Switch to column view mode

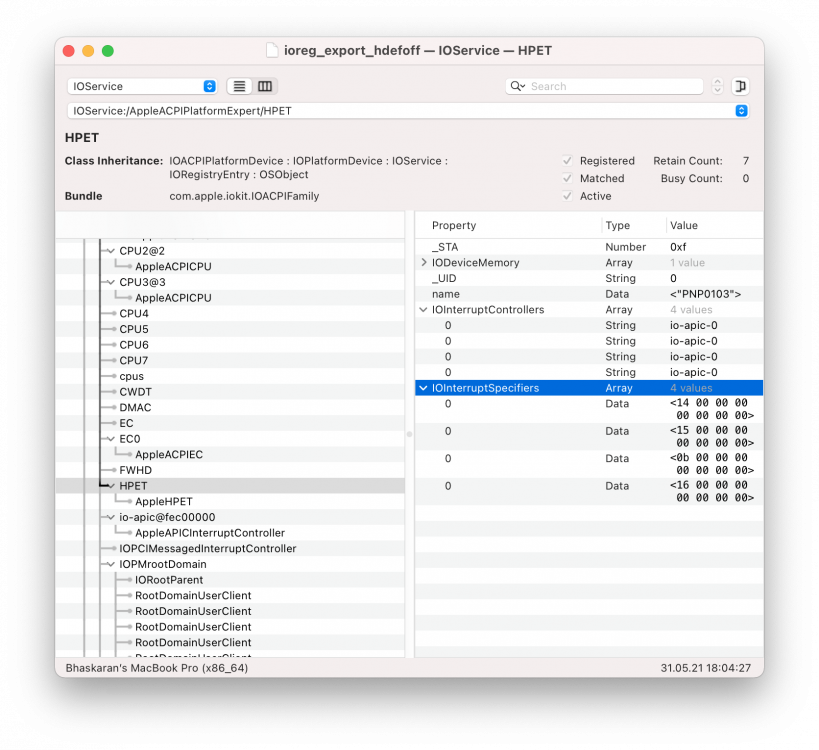pos(265,86)
